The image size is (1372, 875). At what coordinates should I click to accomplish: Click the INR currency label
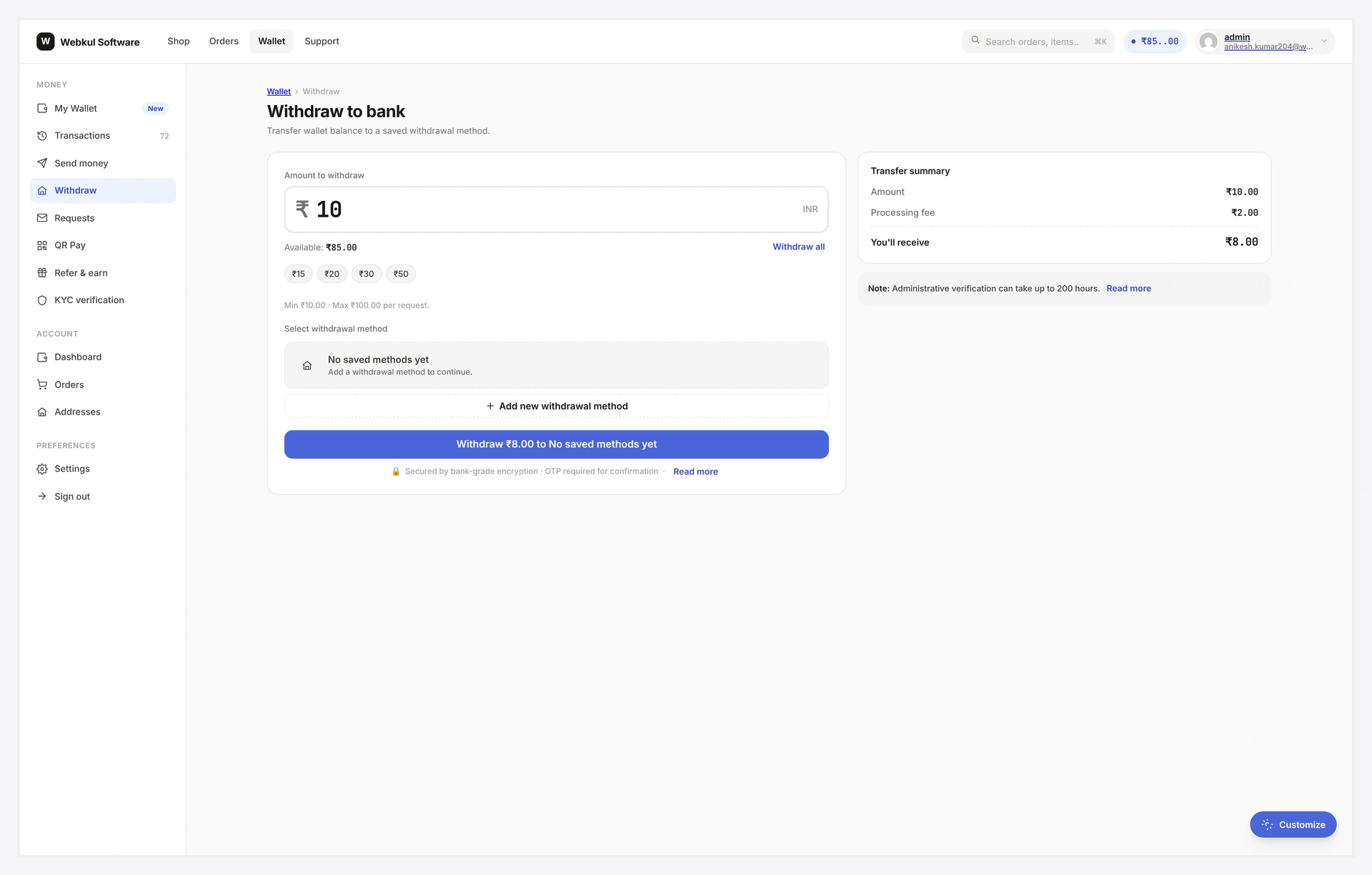coord(810,209)
